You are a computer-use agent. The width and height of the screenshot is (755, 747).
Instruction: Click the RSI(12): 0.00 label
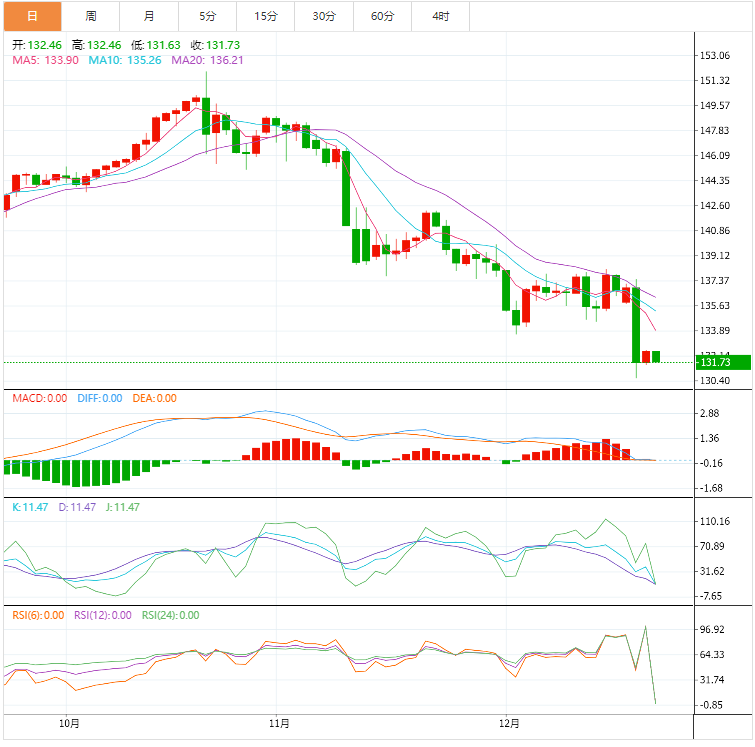(103, 616)
